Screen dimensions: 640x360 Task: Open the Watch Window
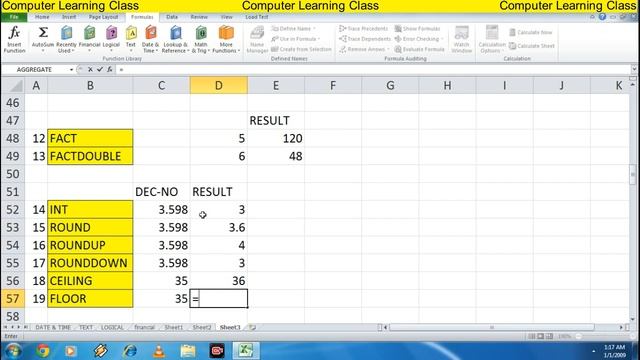point(462,39)
